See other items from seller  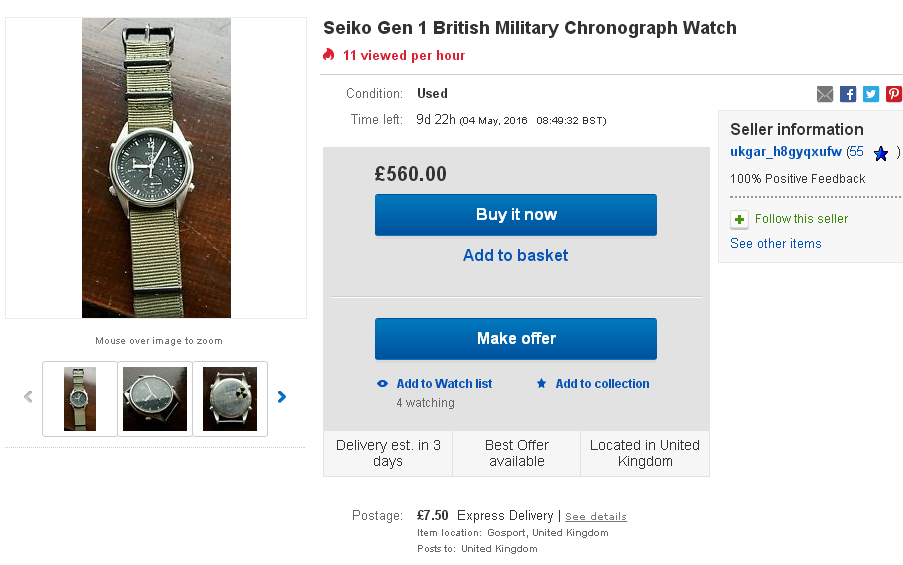pyautogui.click(x=776, y=244)
